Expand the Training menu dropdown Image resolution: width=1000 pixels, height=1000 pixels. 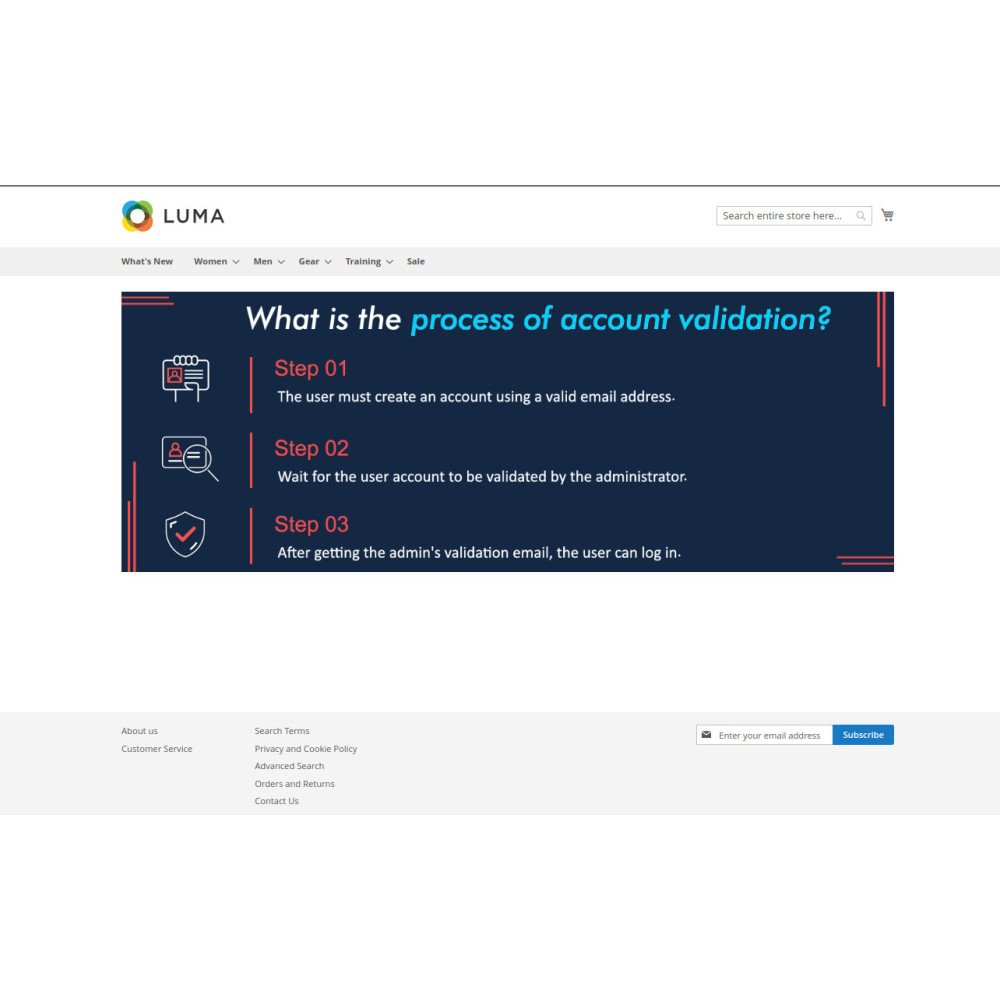(369, 261)
